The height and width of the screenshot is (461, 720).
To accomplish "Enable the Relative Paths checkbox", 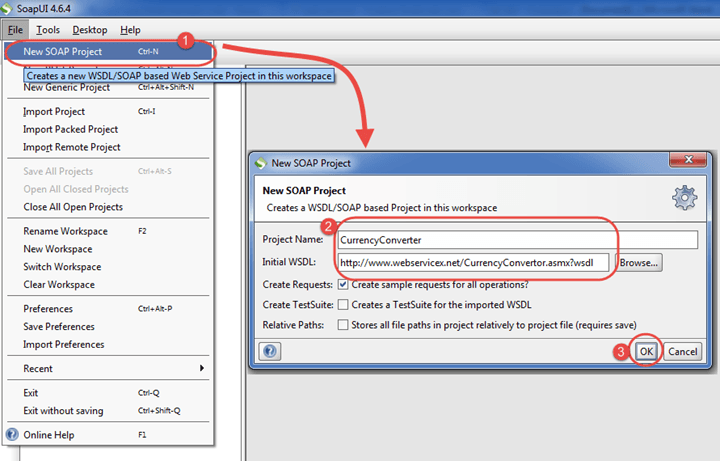I will point(344,325).
